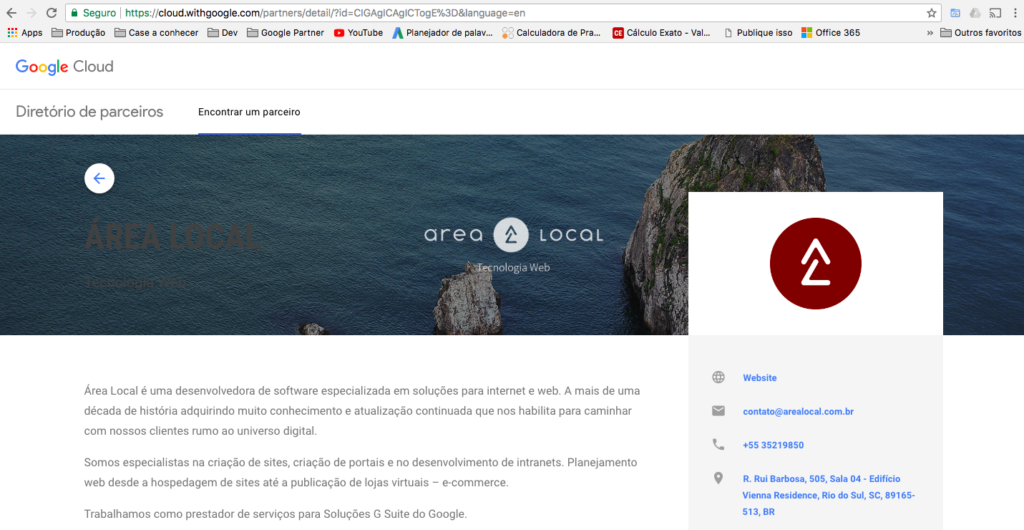Open the Cálculo Exato bookmark

point(662,33)
